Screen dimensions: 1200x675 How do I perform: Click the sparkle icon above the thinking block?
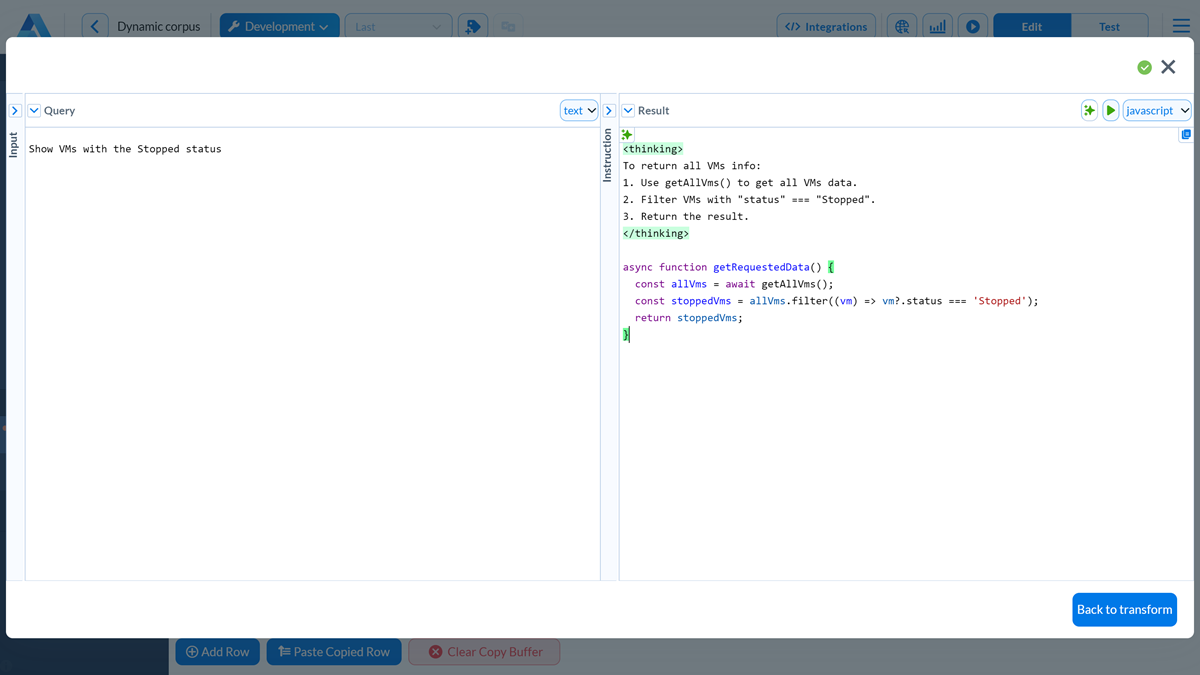626,133
